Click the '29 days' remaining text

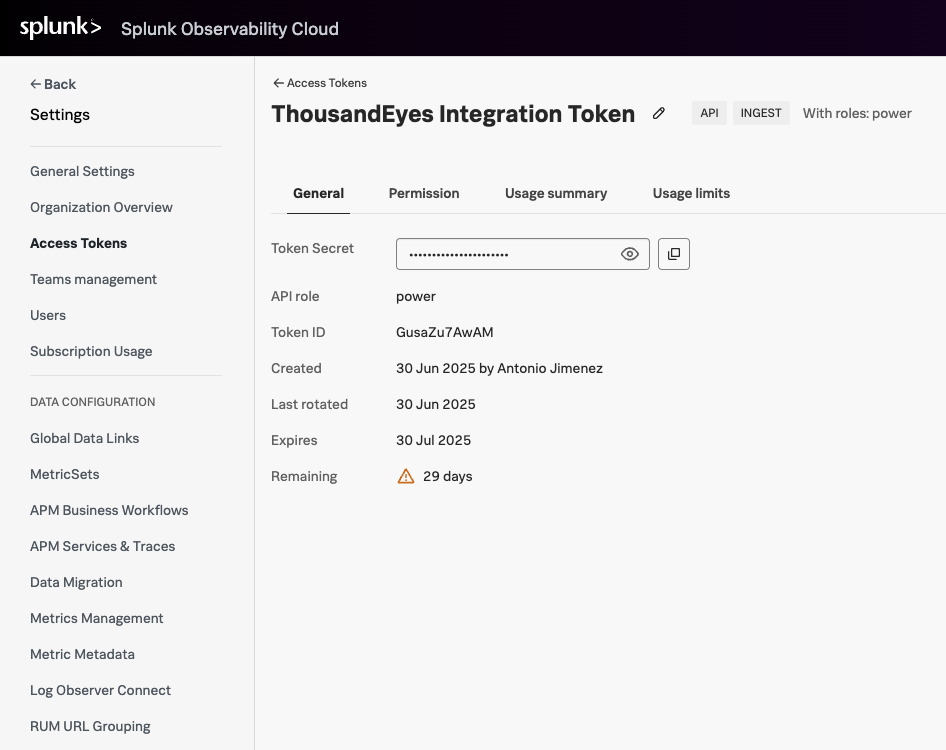pyautogui.click(x=448, y=477)
